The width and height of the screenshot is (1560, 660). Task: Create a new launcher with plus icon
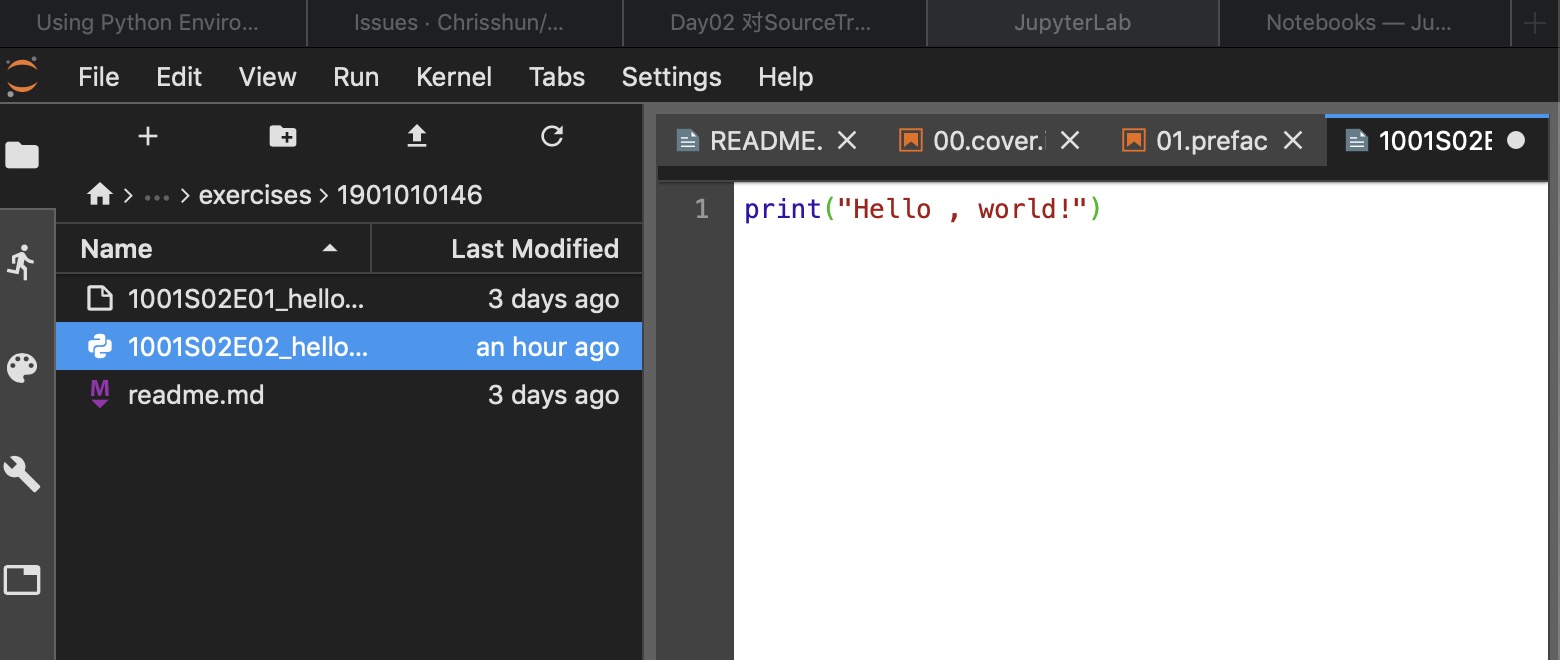pyautogui.click(x=147, y=137)
